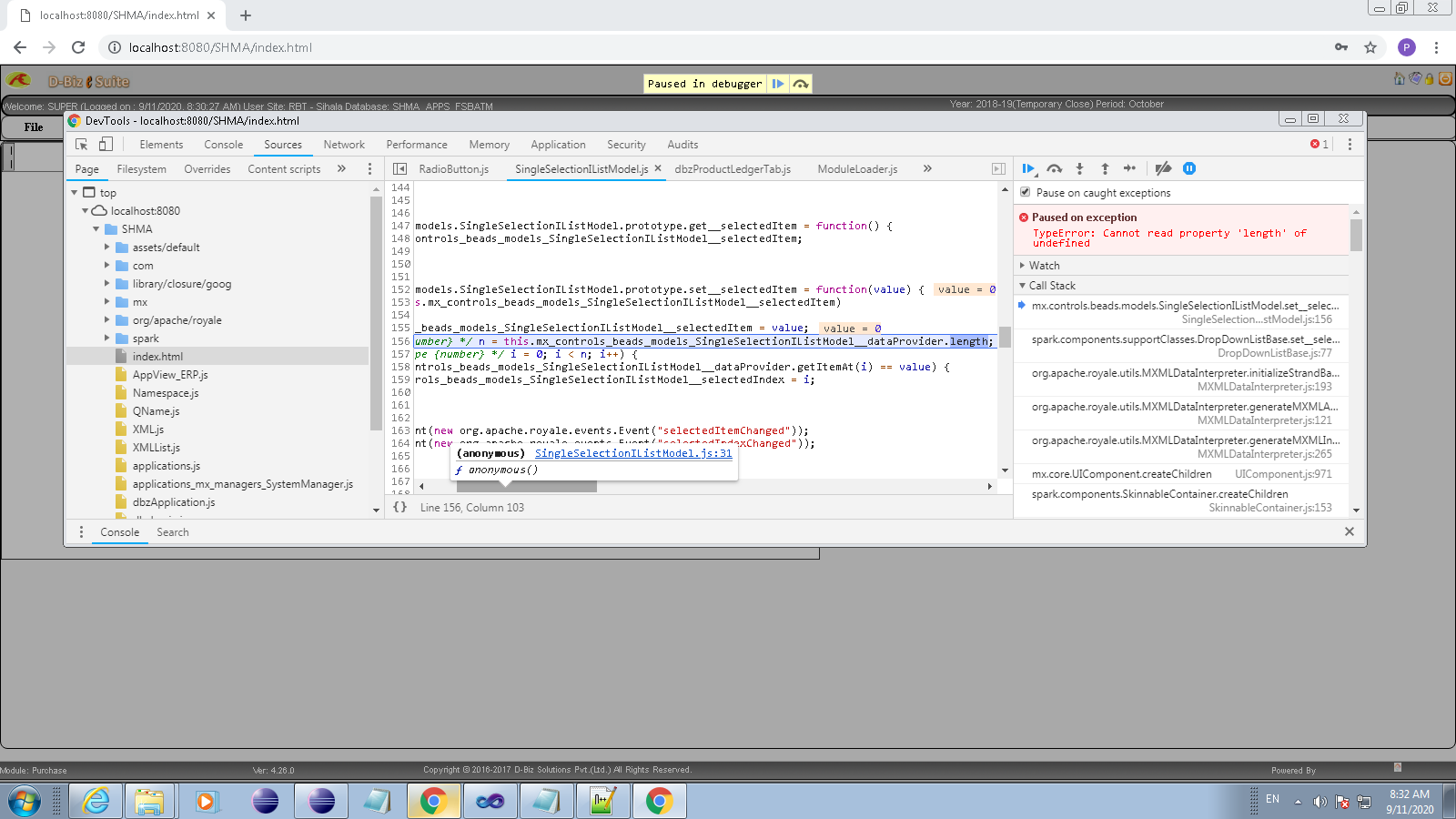Hide the file navigator pane

coord(399,169)
